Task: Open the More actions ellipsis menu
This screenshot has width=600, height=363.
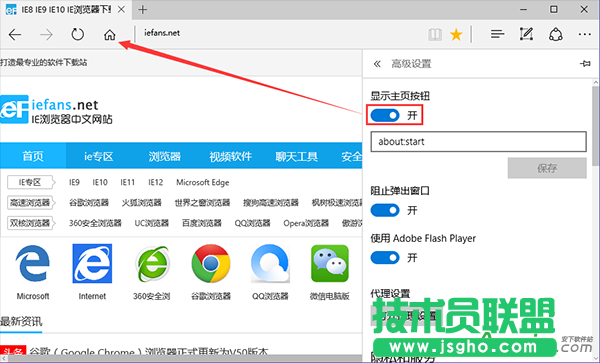Action: click(x=584, y=35)
